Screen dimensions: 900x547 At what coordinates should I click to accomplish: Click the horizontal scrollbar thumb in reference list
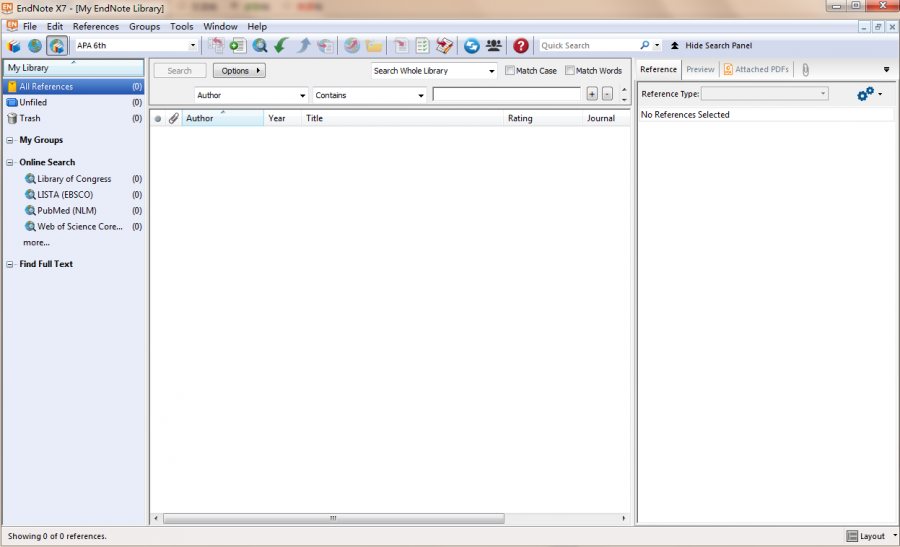tap(334, 518)
